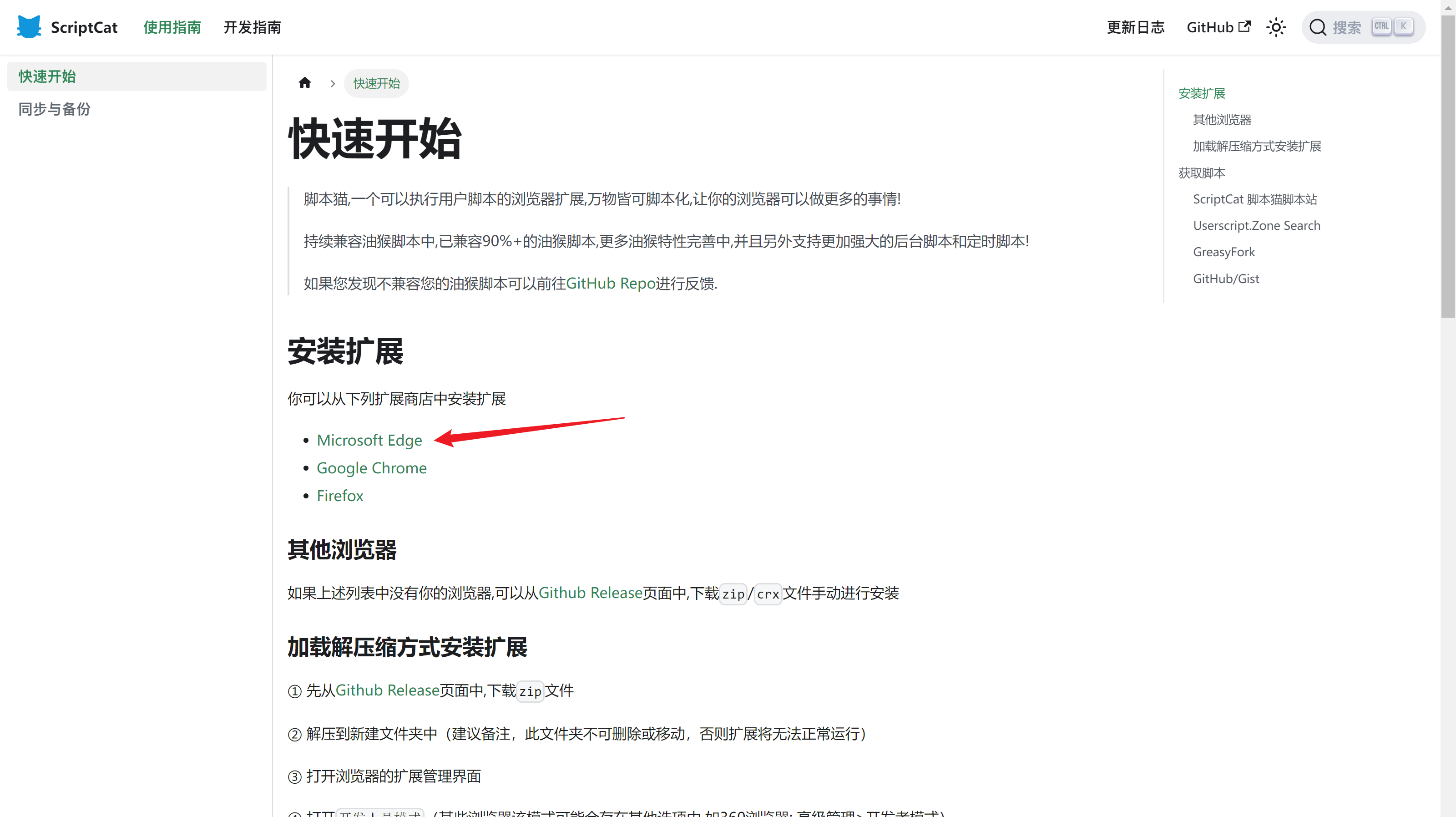Switch to the 开发指南 section
Screen dimensions: 1456x817
pos(252,27)
